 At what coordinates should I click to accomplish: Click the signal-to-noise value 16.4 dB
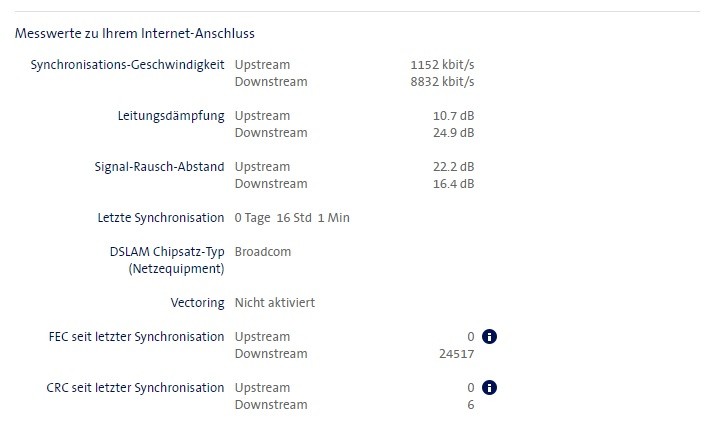click(x=453, y=184)
